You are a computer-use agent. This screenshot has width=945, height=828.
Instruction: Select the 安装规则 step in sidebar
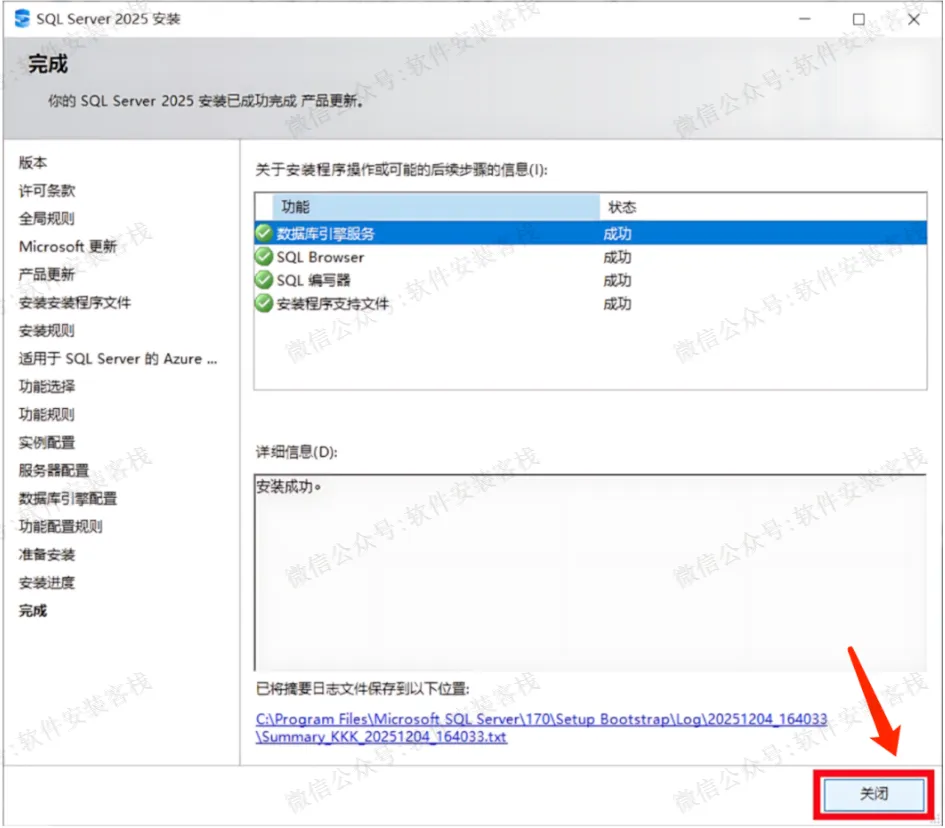[46, 330]
